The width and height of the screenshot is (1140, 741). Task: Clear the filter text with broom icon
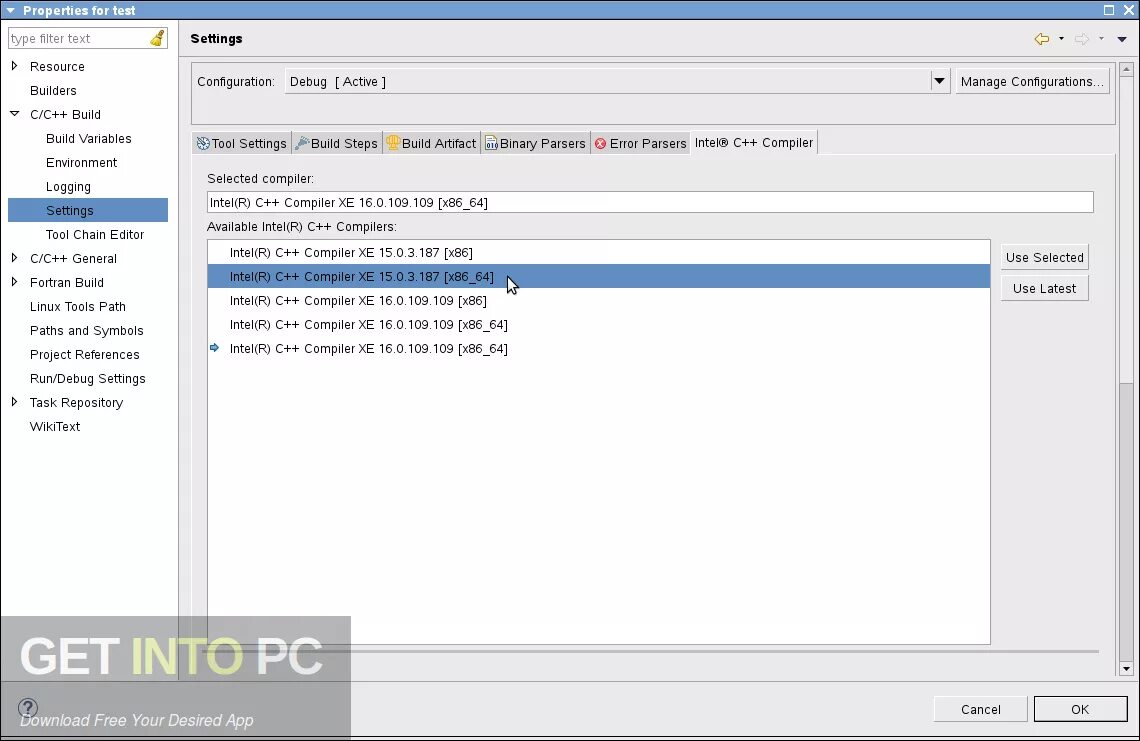(x=157, y=39)
